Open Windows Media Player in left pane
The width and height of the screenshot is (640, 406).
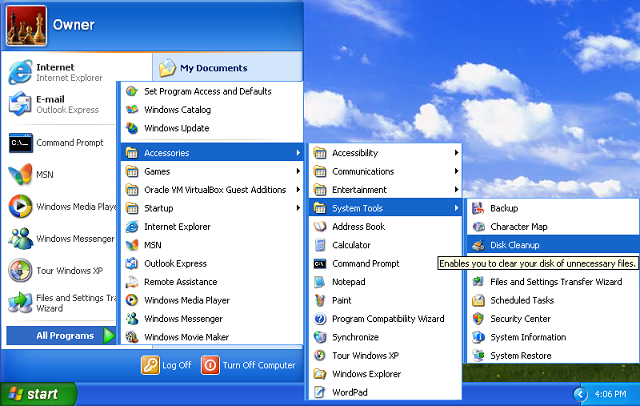tap(61, 206)
